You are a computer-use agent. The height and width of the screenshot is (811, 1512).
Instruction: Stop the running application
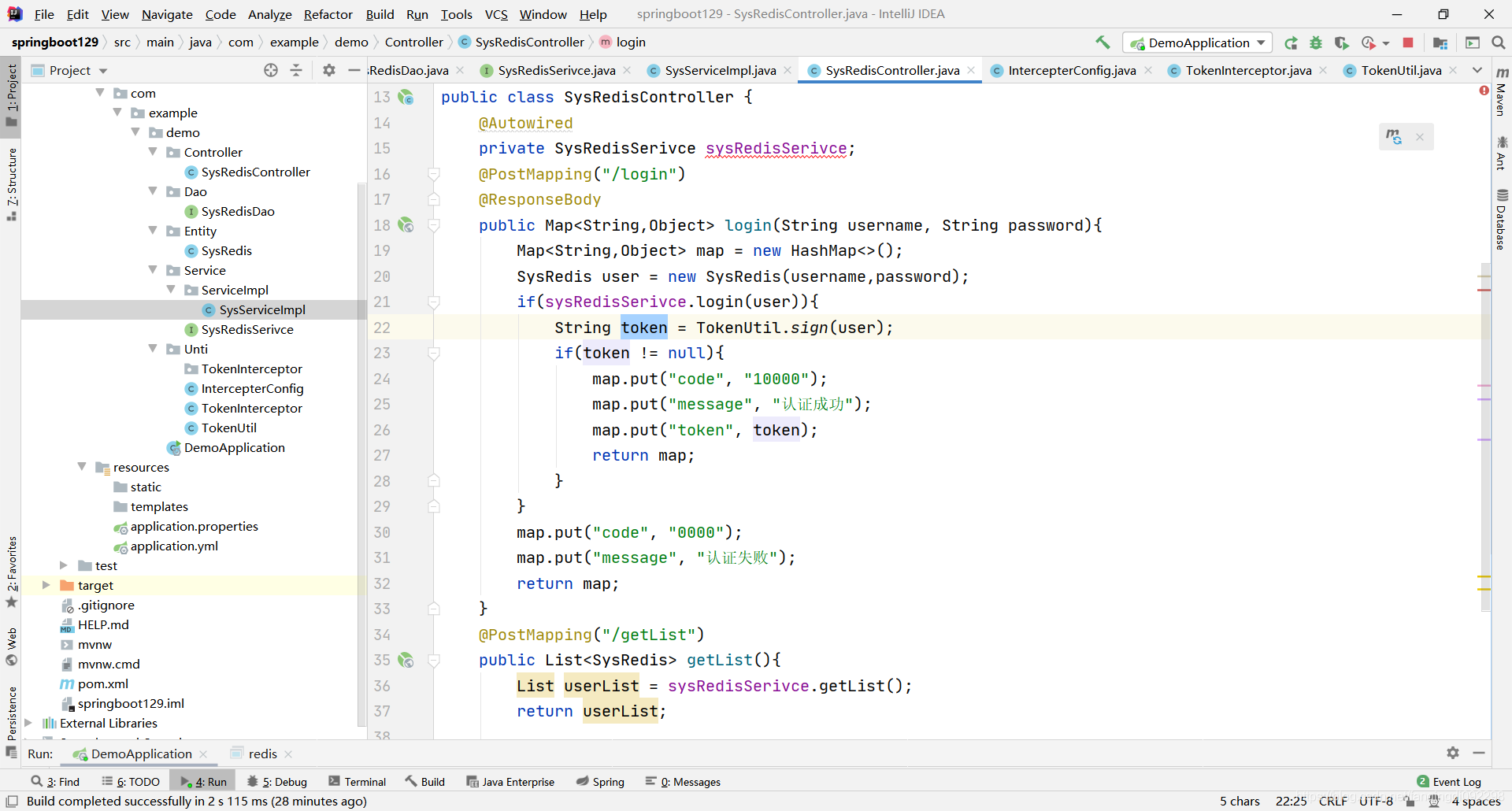1408,43
